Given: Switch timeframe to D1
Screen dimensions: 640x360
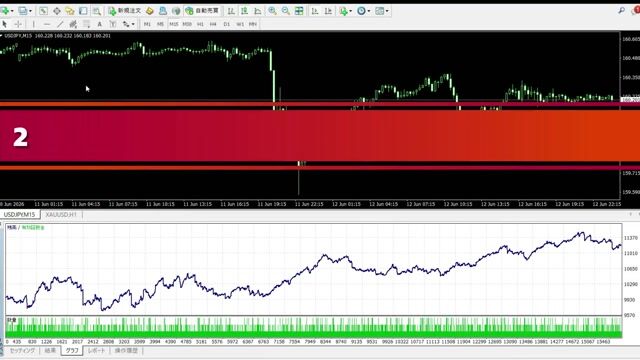Looking at the screenshot, I should [227, 24].
